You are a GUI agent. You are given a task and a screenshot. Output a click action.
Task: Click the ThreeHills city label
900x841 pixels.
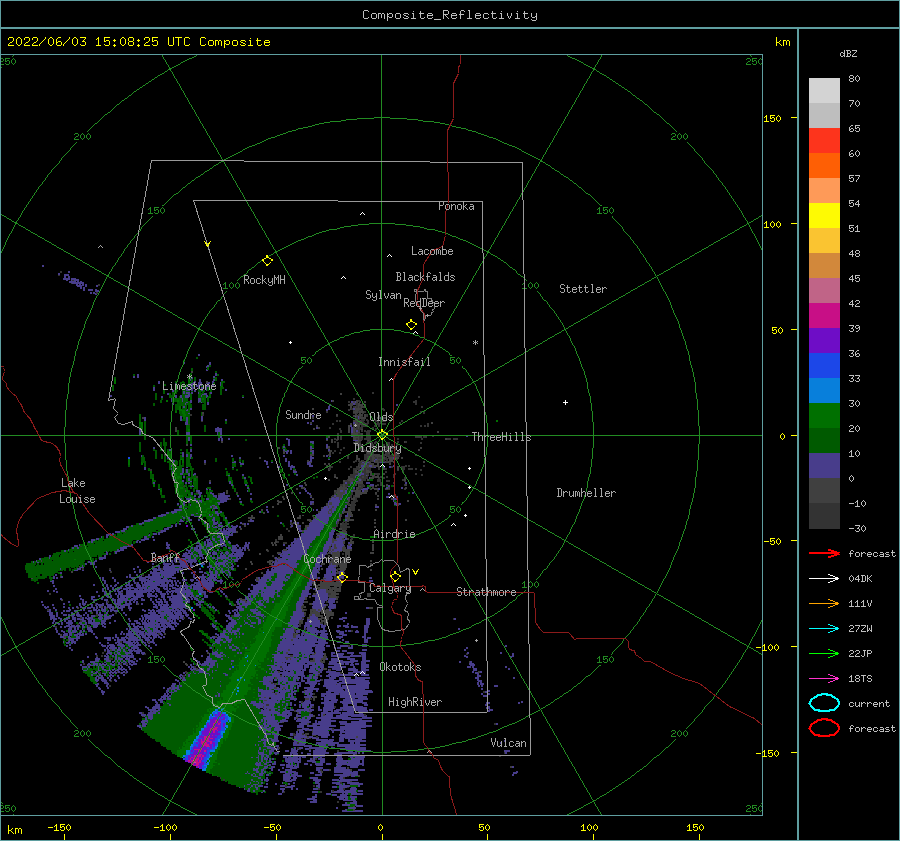502,437
